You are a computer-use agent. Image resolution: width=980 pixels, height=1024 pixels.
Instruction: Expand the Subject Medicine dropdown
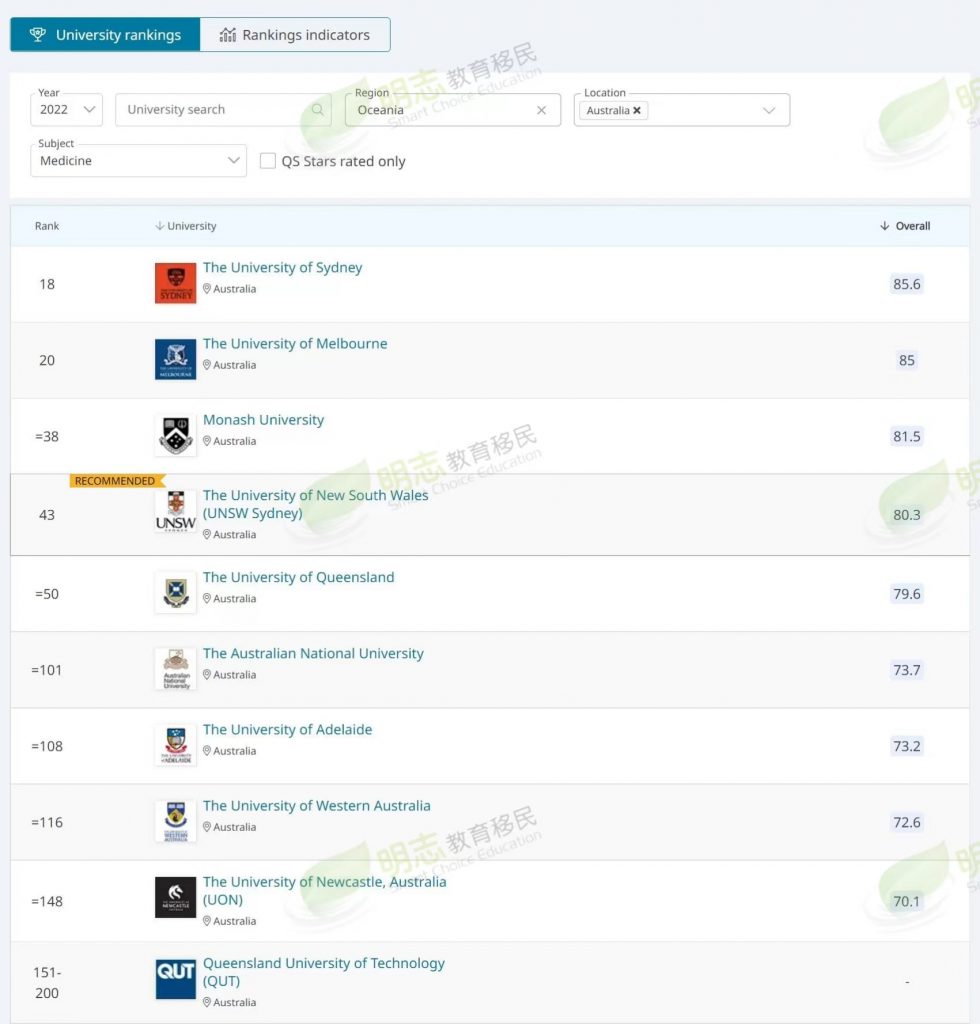[139, 160]
